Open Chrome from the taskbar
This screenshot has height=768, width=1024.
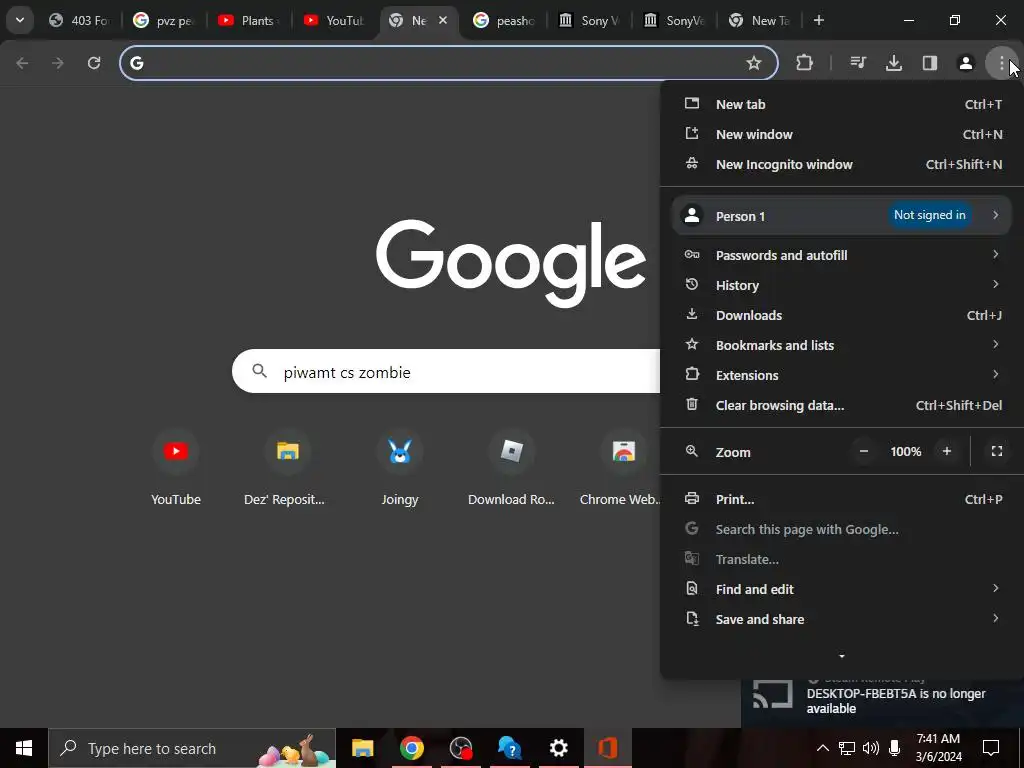[411, 748]
